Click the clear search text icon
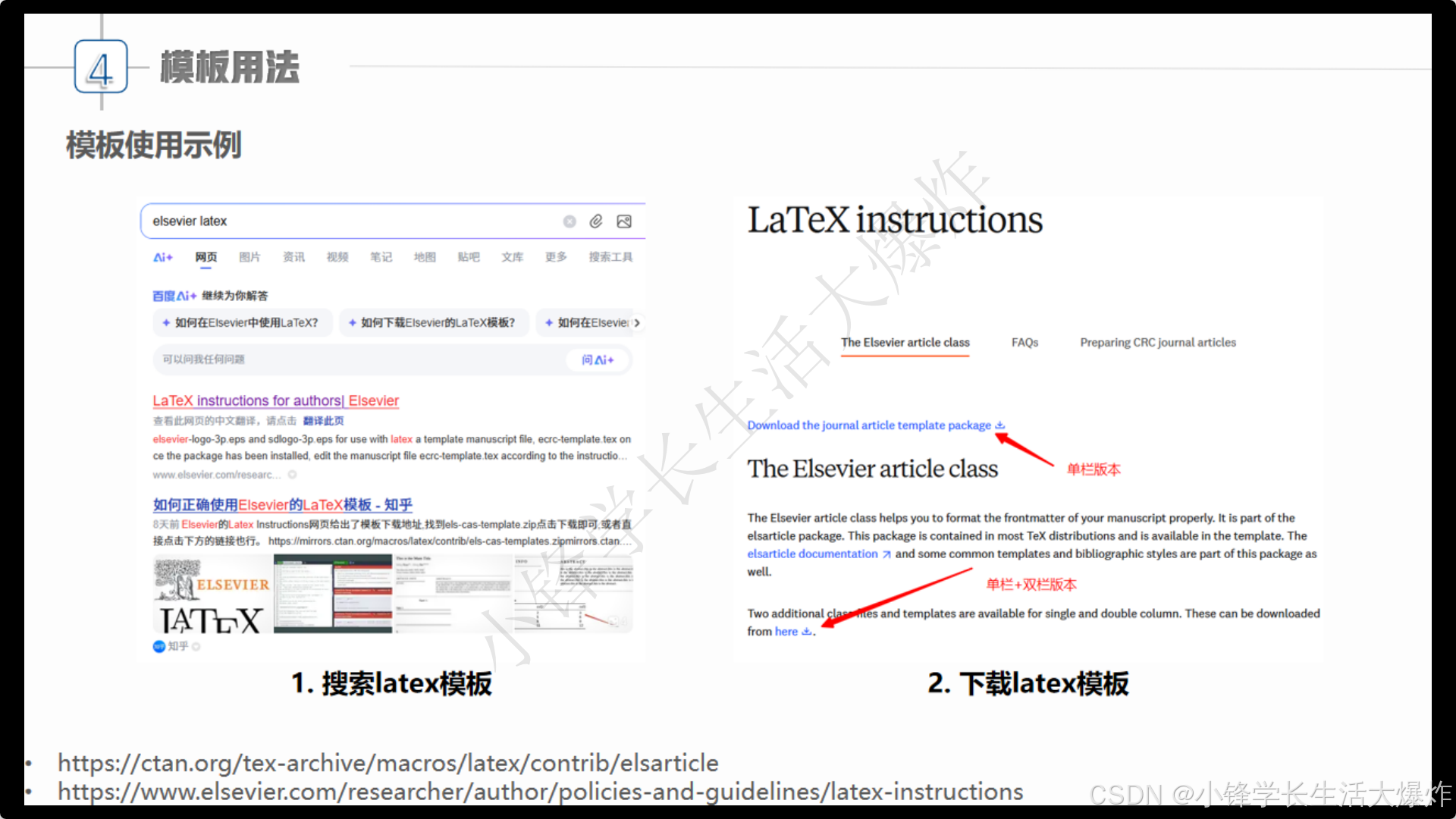The height and width of the screenshot is (819, 1456). pos(570,221)
